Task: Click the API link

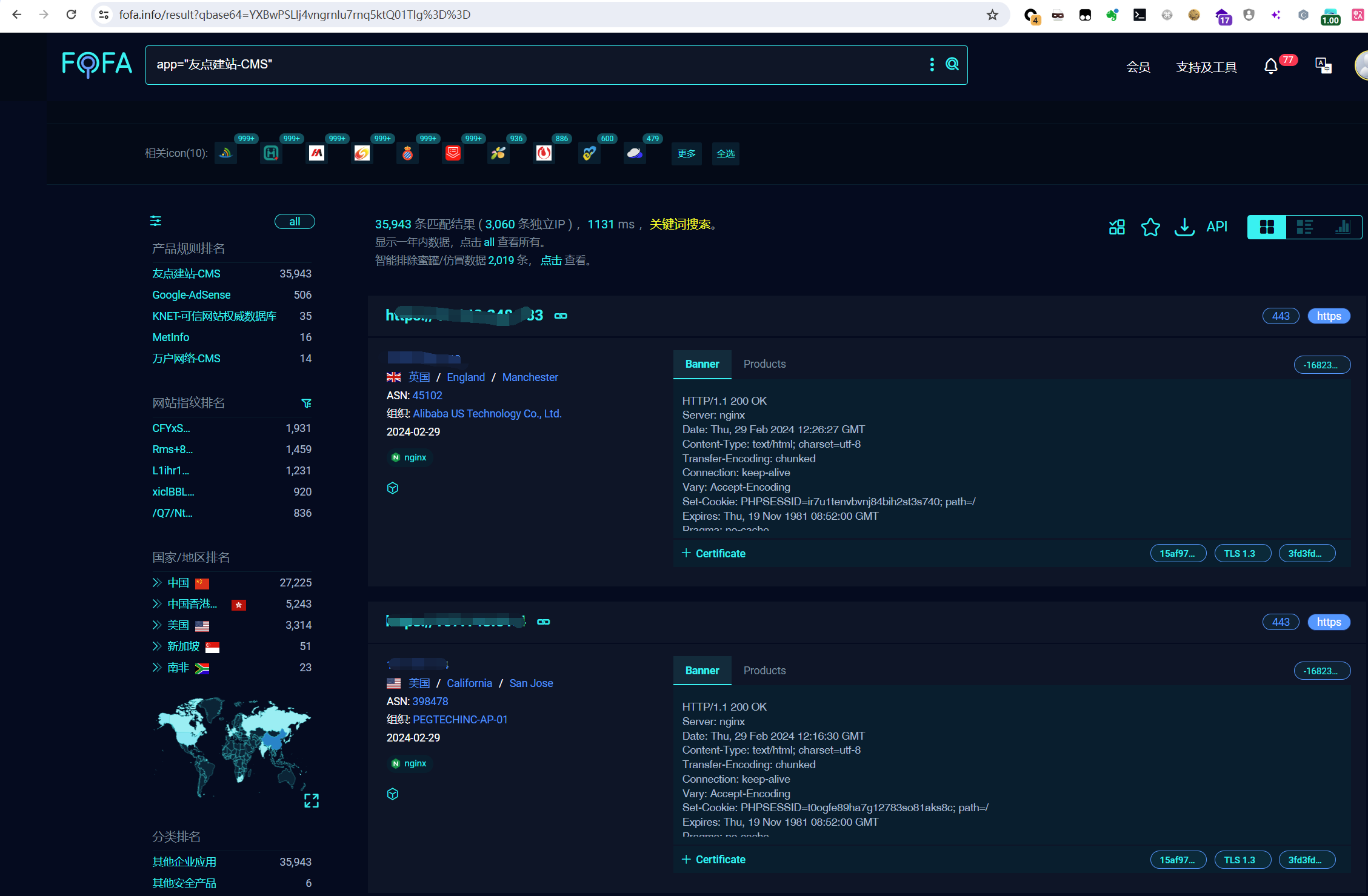Action: point(1216,227)
